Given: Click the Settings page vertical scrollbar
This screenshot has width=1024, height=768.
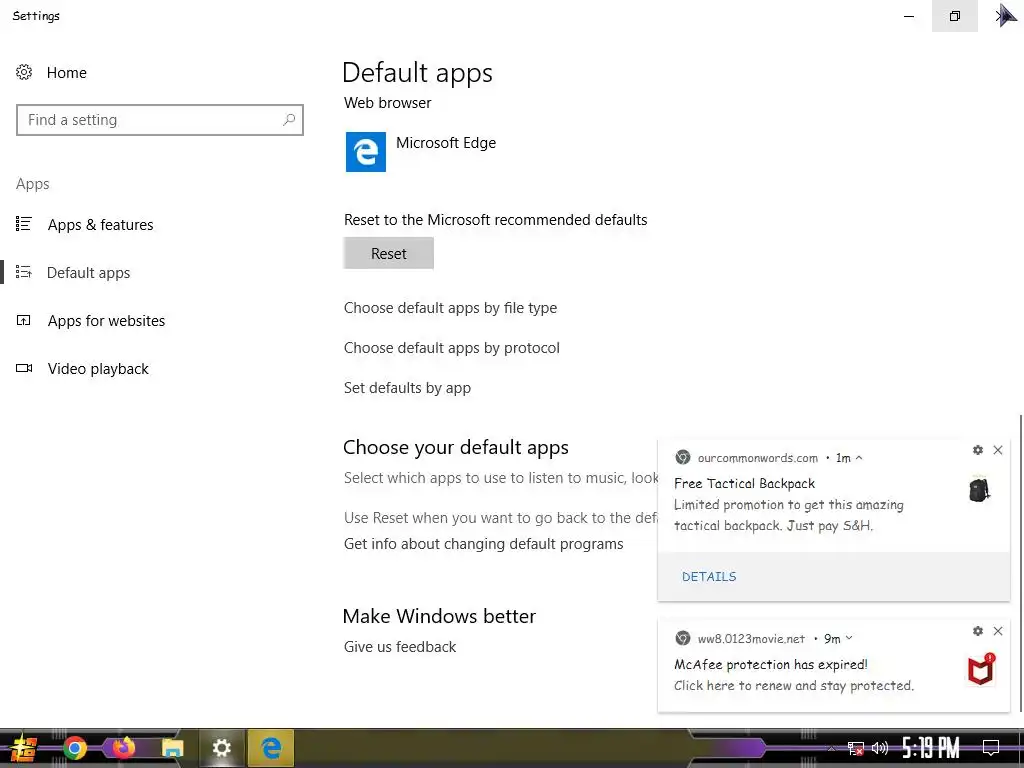Looking at the screenshot, I should click(x=1020, y=563).
